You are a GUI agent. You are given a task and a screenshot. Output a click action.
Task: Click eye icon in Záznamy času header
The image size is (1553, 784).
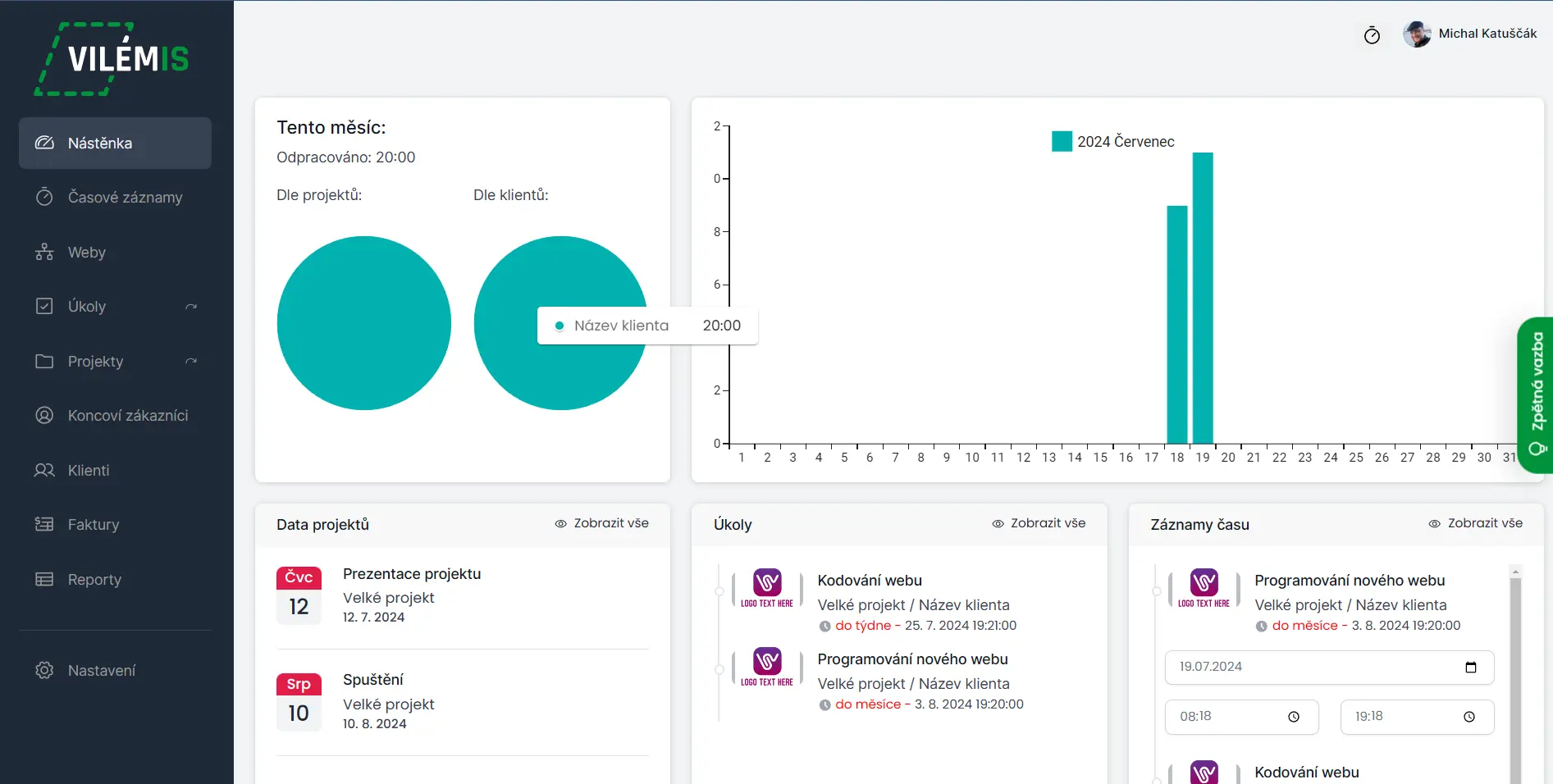pyautogui.click(x=1435, y=523)
